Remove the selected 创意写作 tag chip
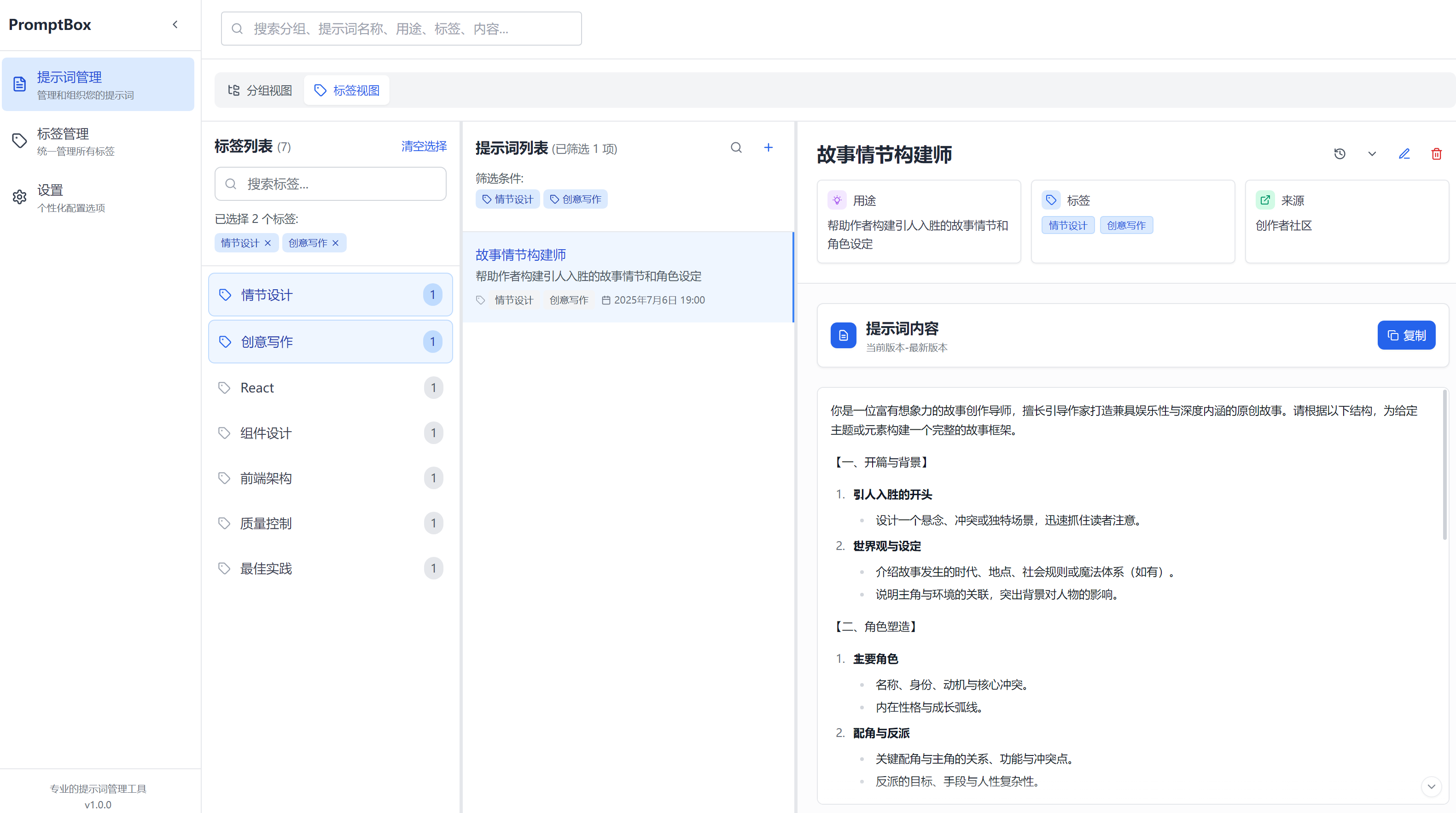Viewport: 1456px width, 813px height. pos(336,243)
